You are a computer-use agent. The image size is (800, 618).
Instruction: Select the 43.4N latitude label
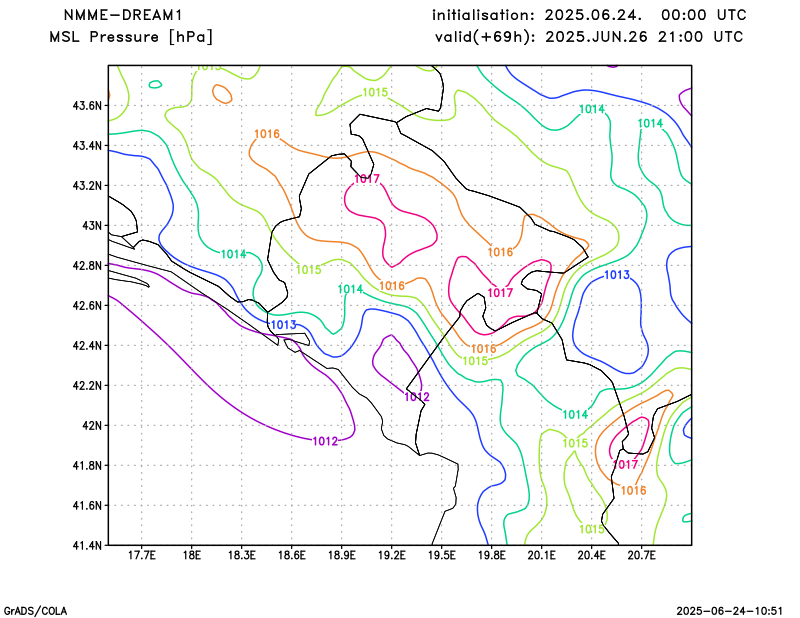88,146
